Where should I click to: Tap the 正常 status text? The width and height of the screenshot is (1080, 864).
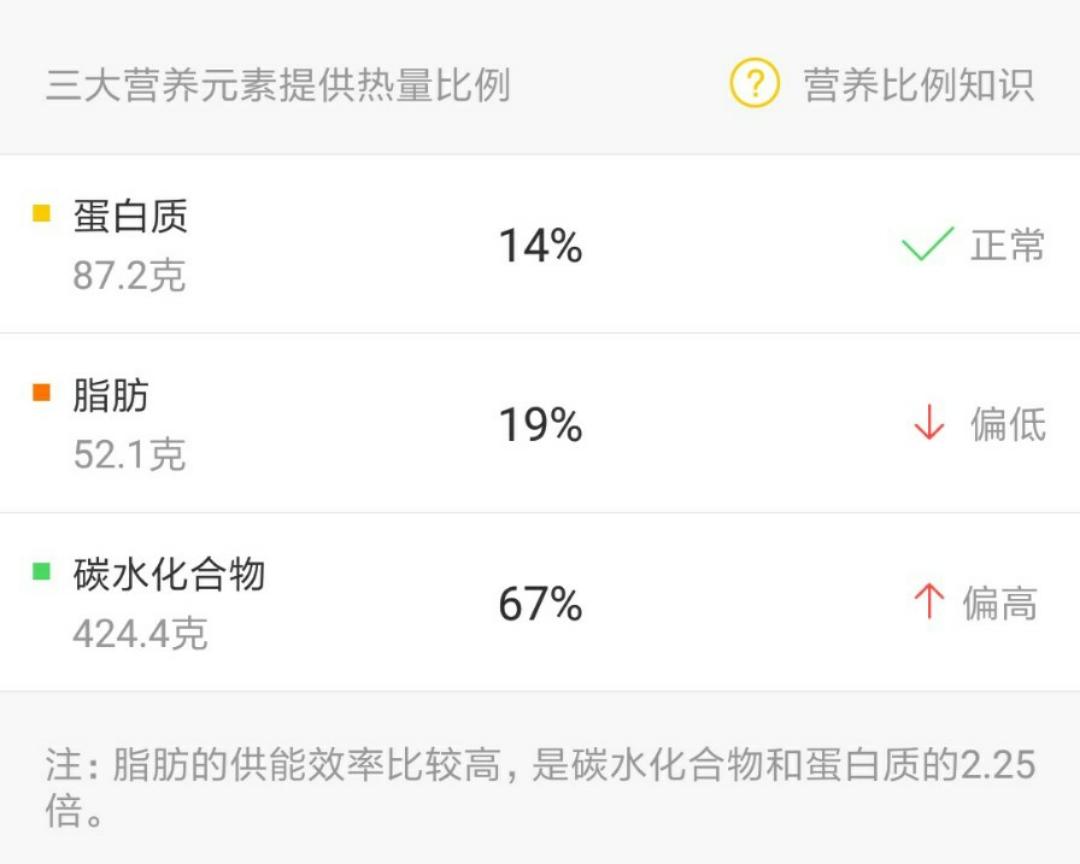[x=1008, y=245]
